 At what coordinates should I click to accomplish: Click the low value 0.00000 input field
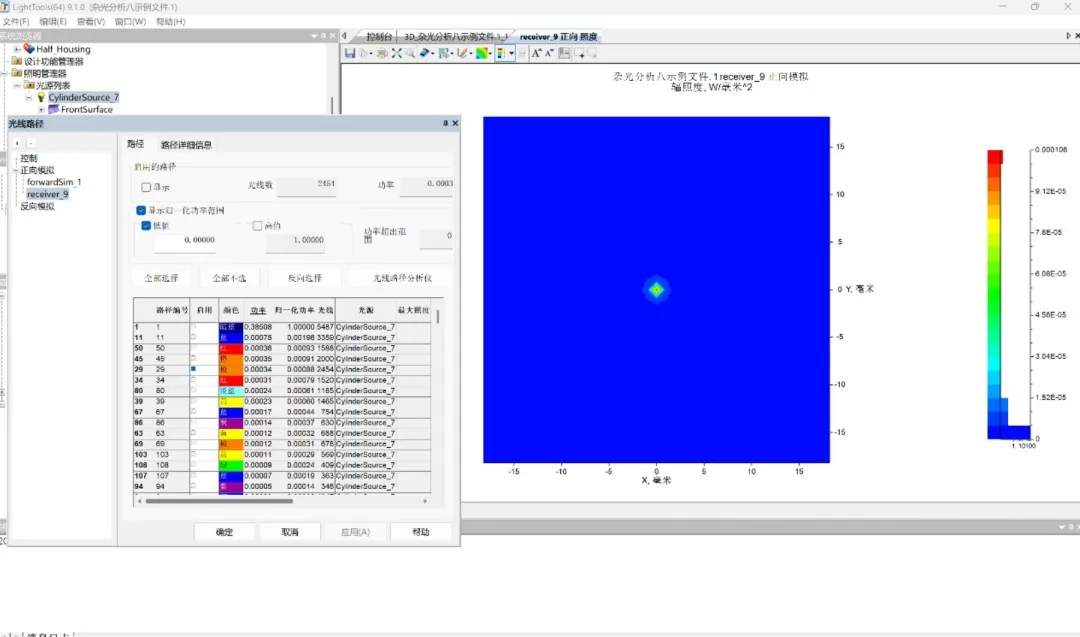pos(185,241)
